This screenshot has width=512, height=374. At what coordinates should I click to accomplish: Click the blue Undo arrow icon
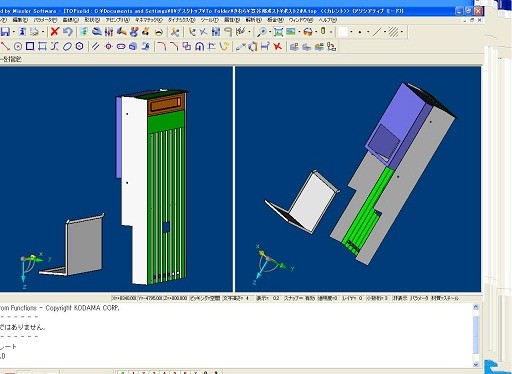pos(68,32)
